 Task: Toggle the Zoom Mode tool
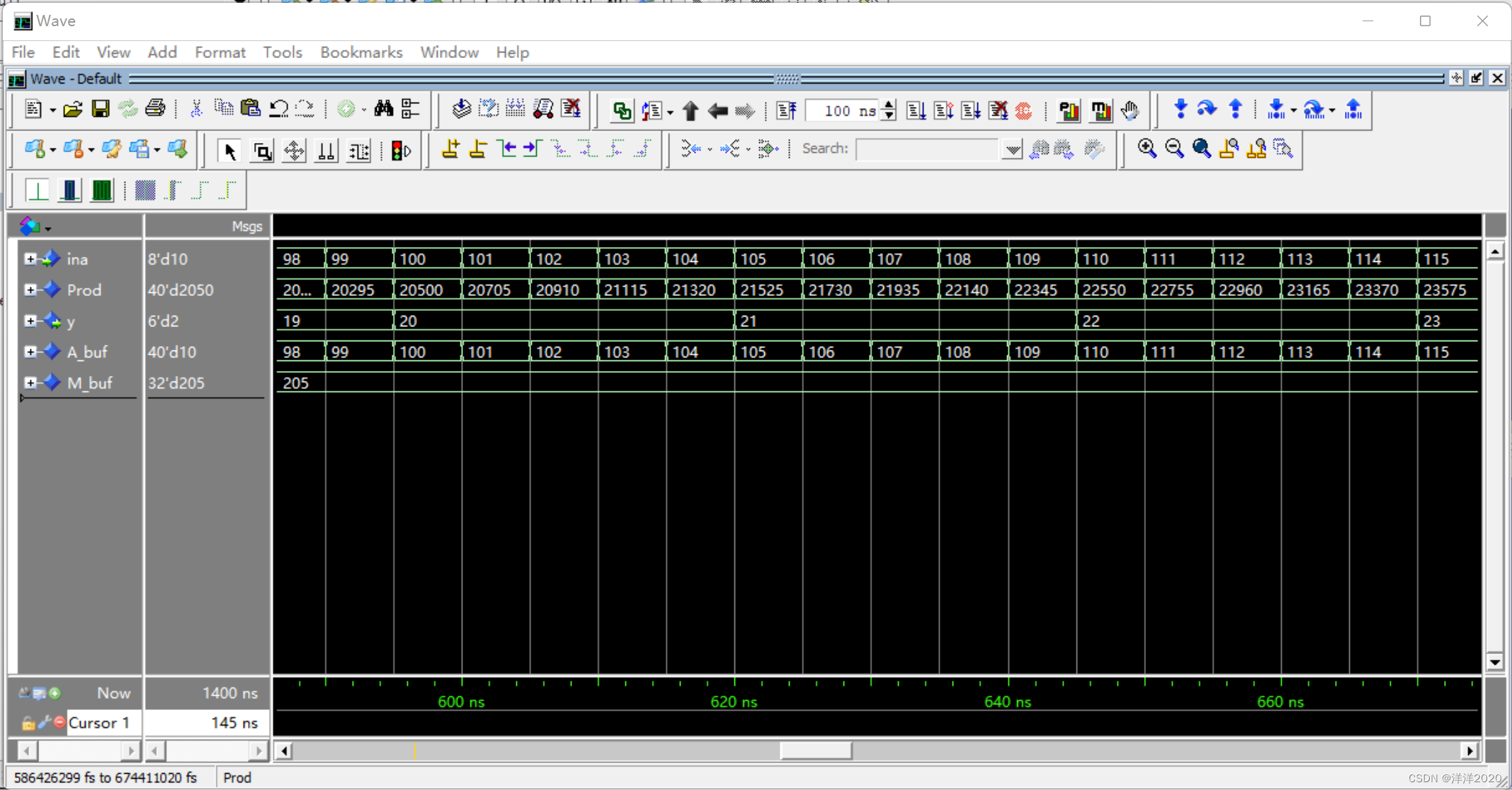tap(262, 151)
